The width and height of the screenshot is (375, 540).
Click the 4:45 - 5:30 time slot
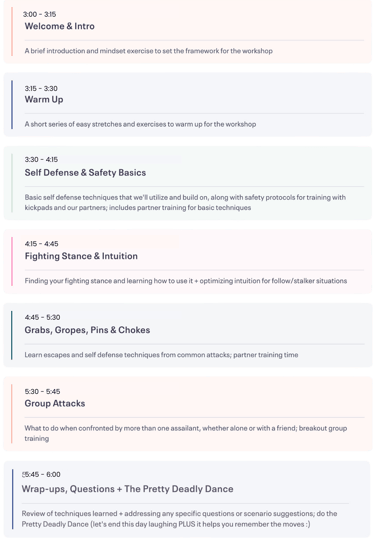[x=42, y=317]
